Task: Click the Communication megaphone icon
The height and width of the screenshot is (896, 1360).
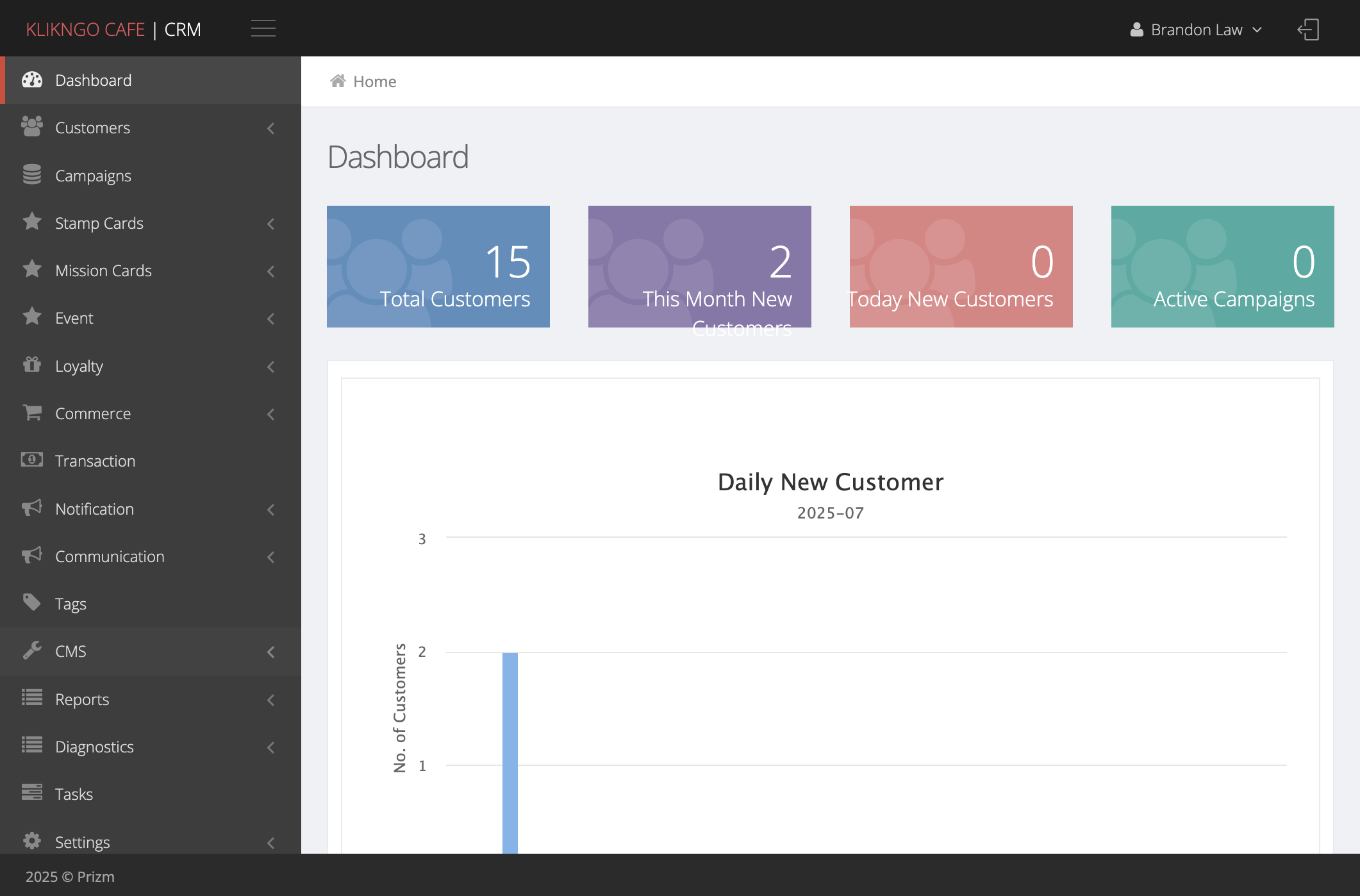Action: click(x=32, y=555)
